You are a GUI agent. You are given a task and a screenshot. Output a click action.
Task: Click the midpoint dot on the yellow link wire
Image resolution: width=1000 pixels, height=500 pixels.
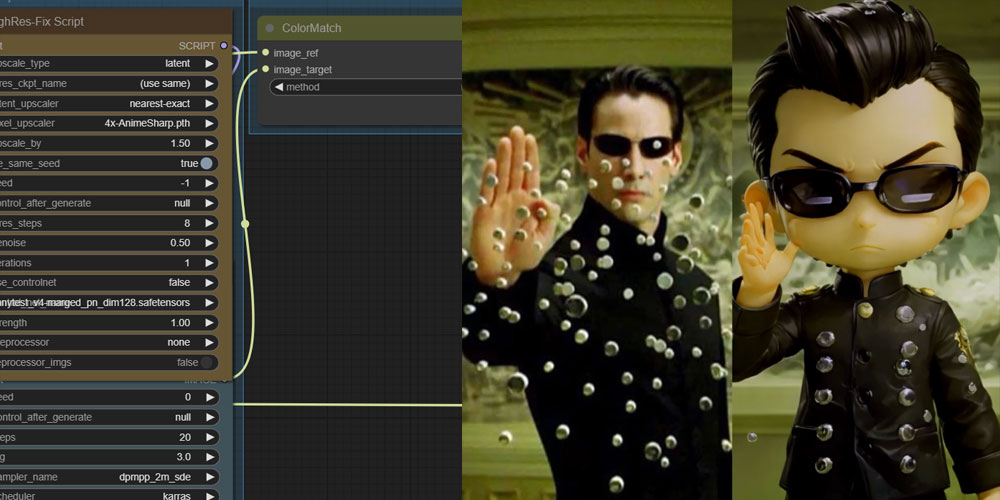pos(245,224)
